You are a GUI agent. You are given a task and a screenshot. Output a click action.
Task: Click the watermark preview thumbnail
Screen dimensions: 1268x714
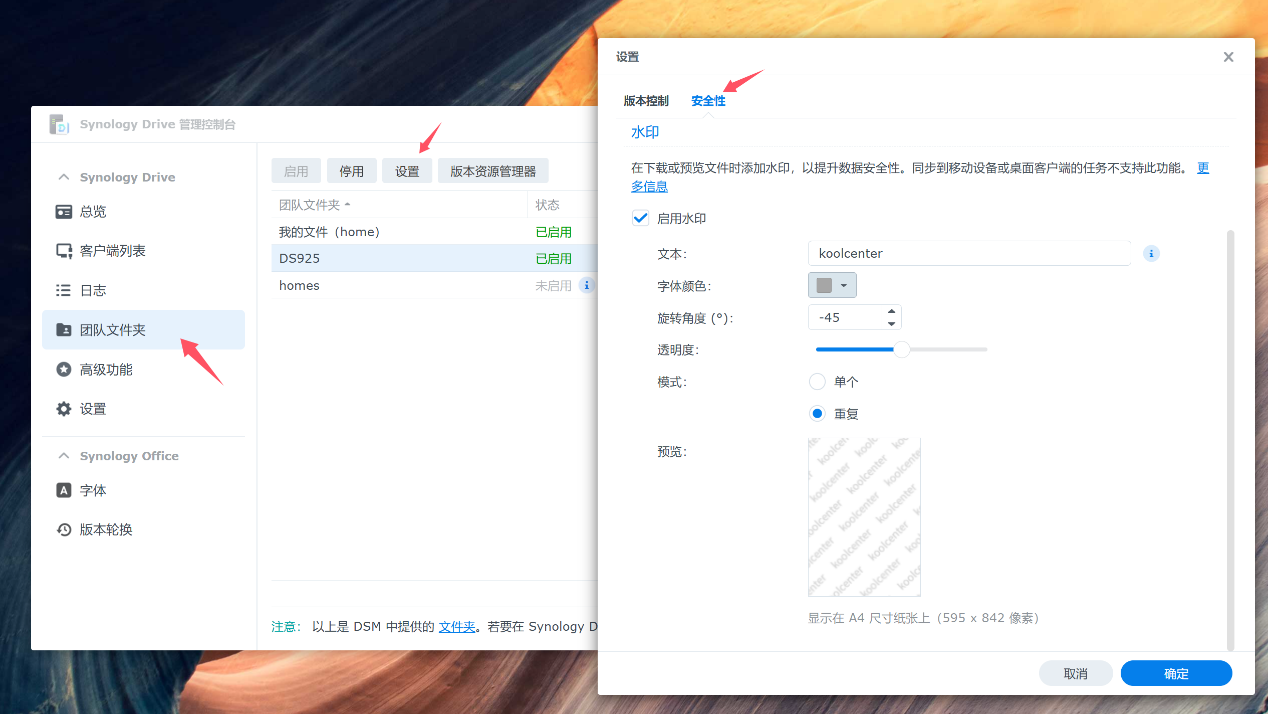click(x=864, y=517)
